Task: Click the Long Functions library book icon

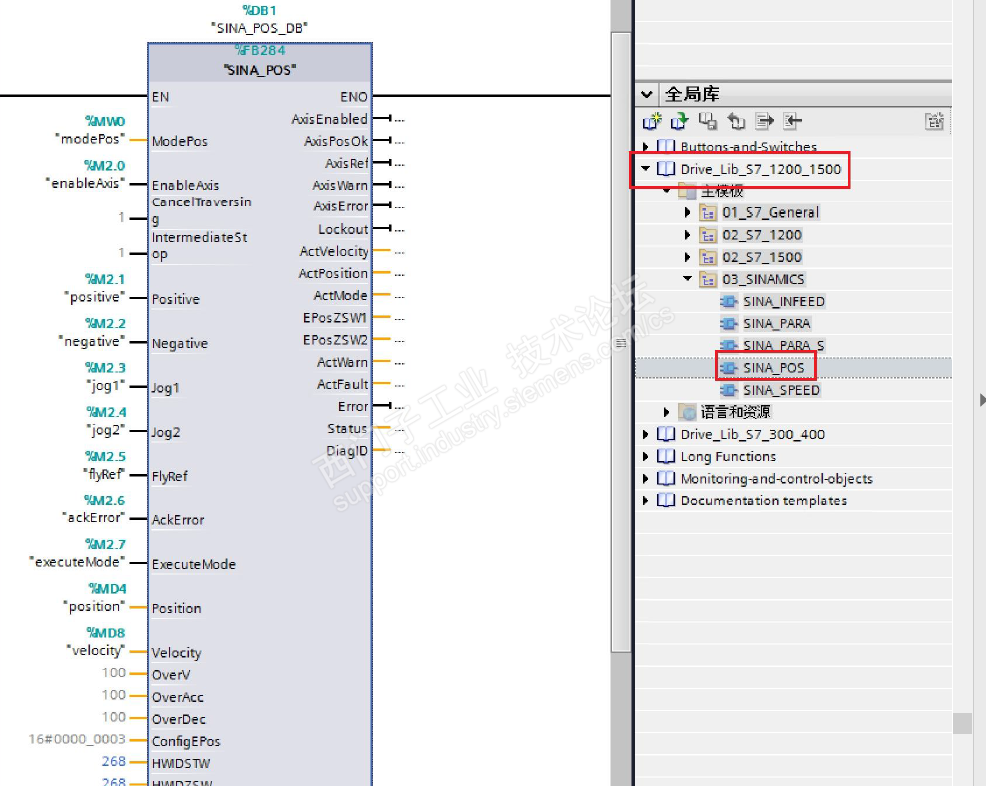Action: pos(666,457)
